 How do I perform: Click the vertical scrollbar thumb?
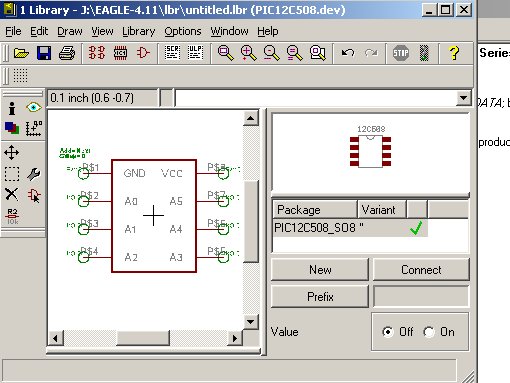coord(251,222)
